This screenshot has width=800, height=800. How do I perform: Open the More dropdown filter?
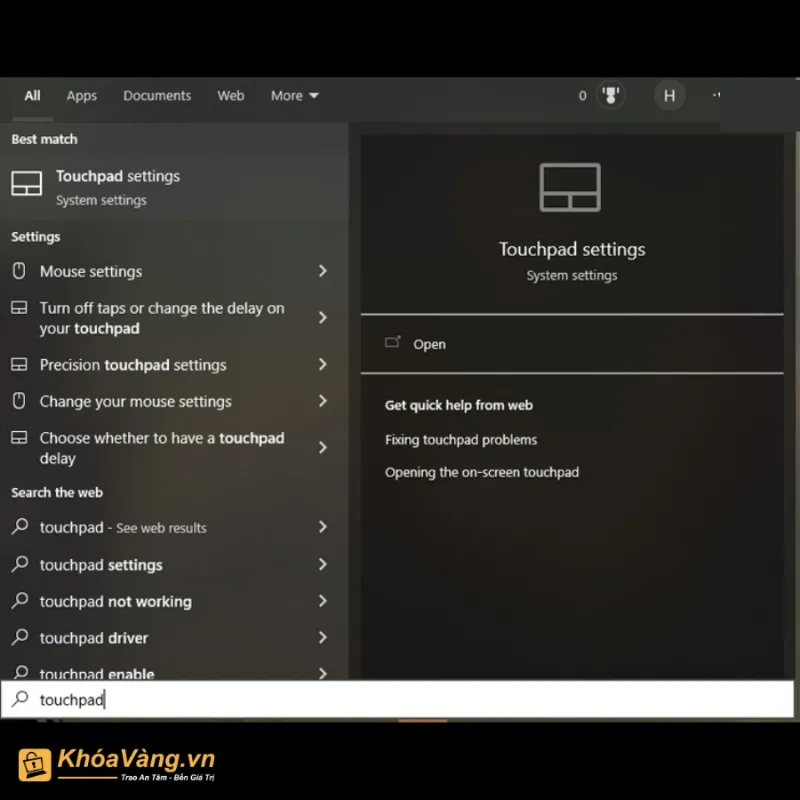[x=294, y=96]
